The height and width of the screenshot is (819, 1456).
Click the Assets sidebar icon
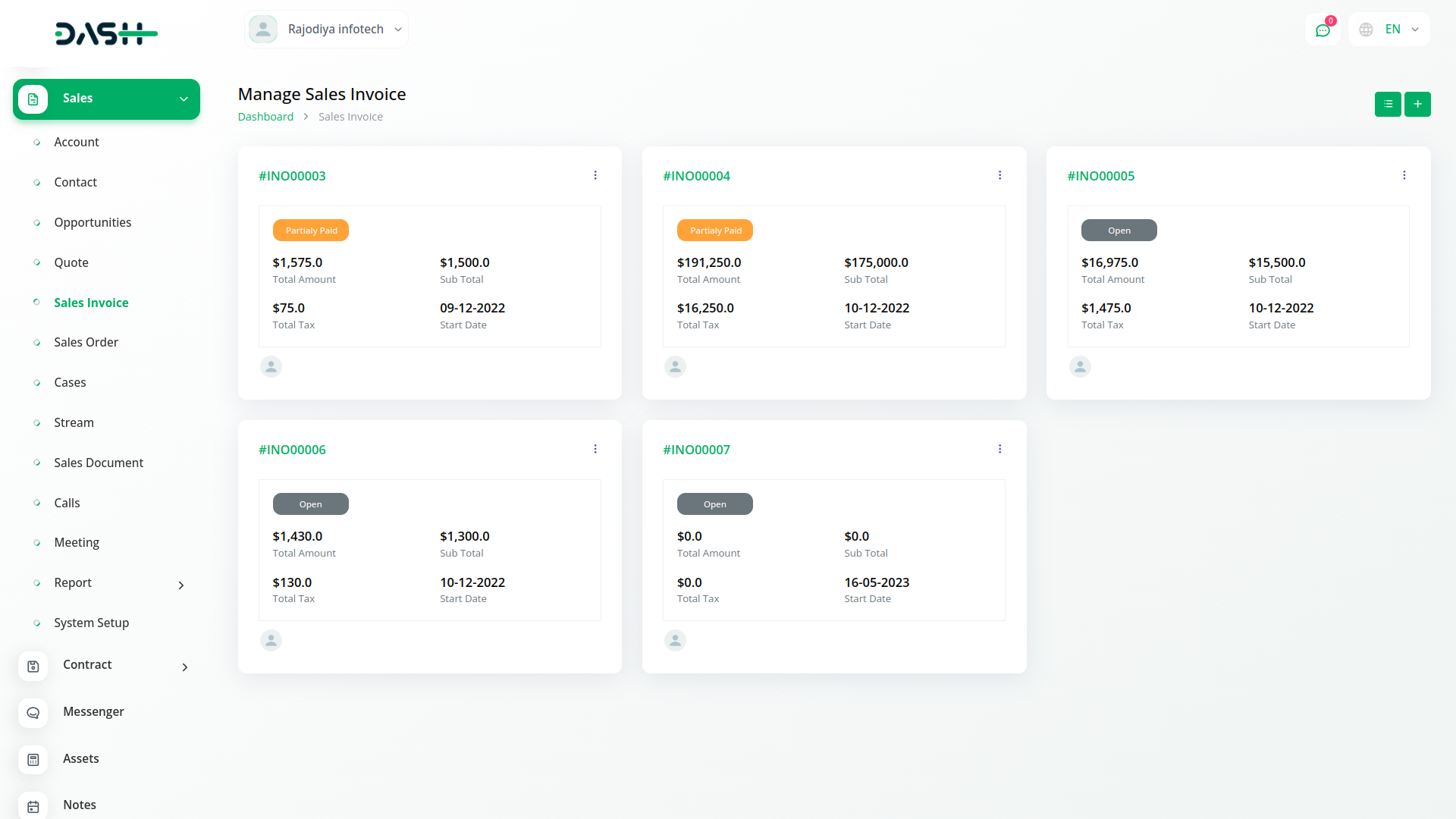pos(33,759)
